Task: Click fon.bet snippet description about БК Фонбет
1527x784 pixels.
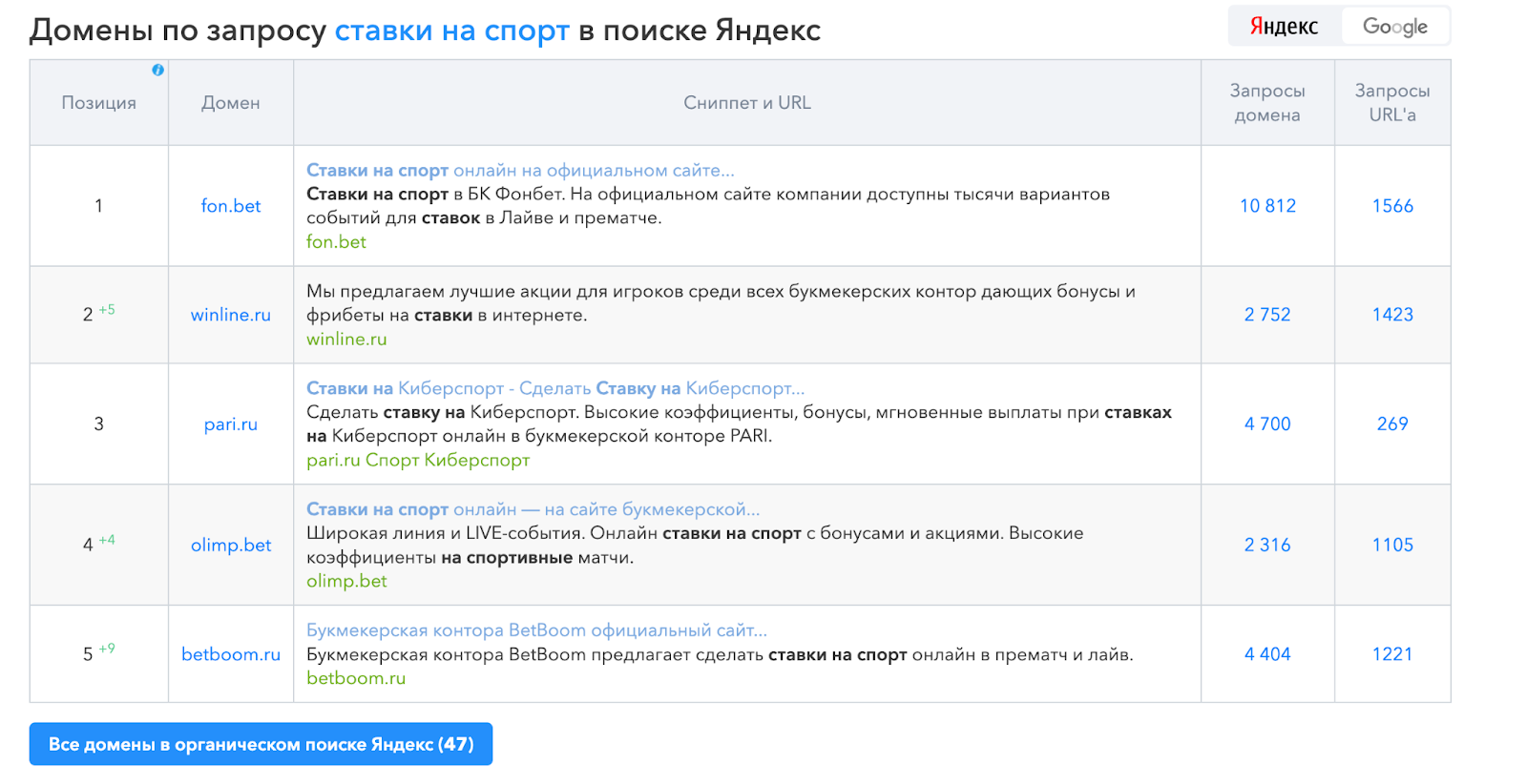Action: click(x=708, y=206)
